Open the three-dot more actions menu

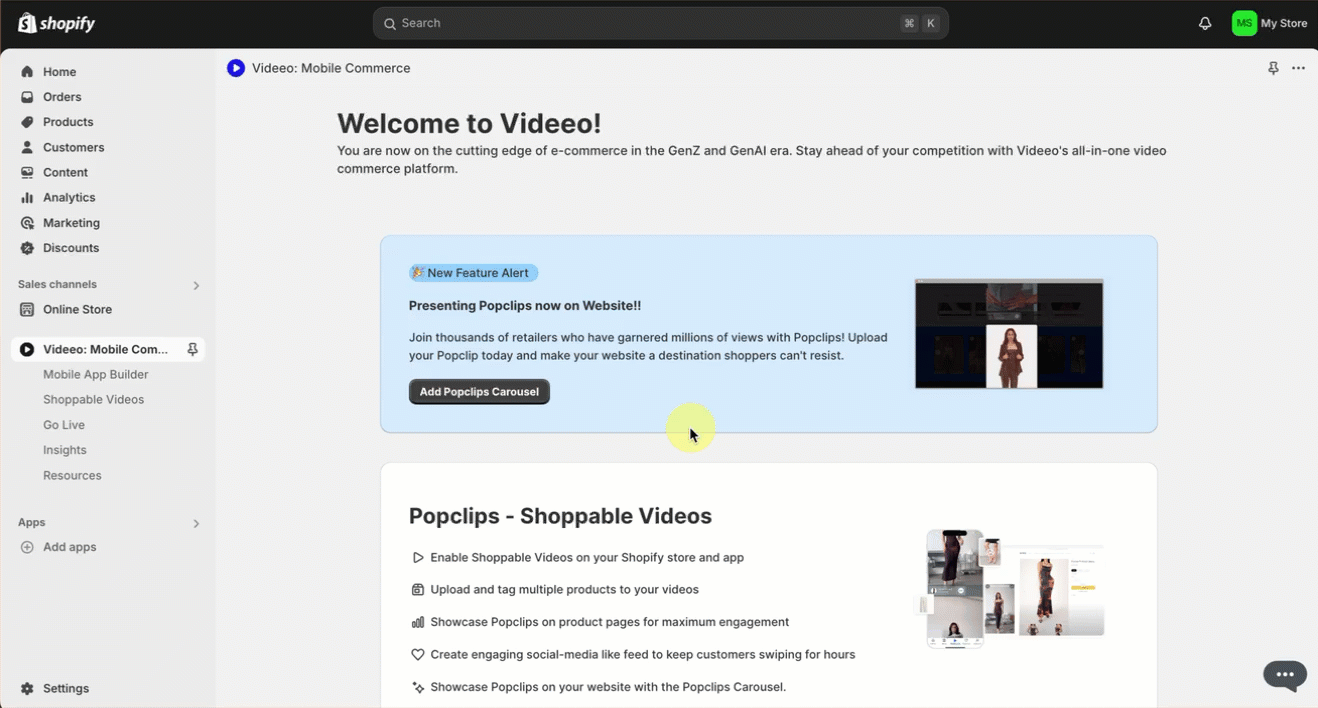click(x=1298, y=68)
